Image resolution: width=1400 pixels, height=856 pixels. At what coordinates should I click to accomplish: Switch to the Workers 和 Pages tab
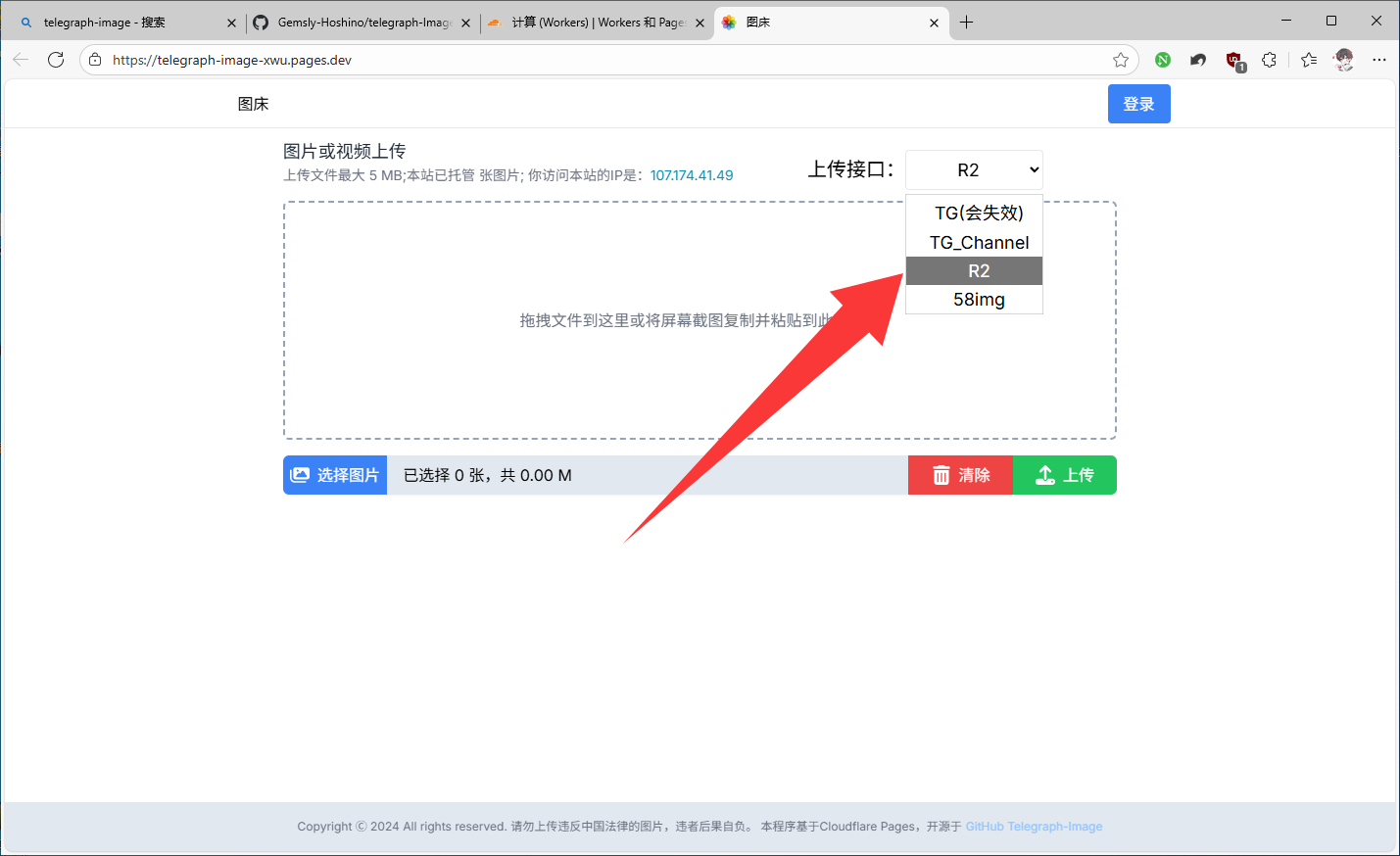596,23
